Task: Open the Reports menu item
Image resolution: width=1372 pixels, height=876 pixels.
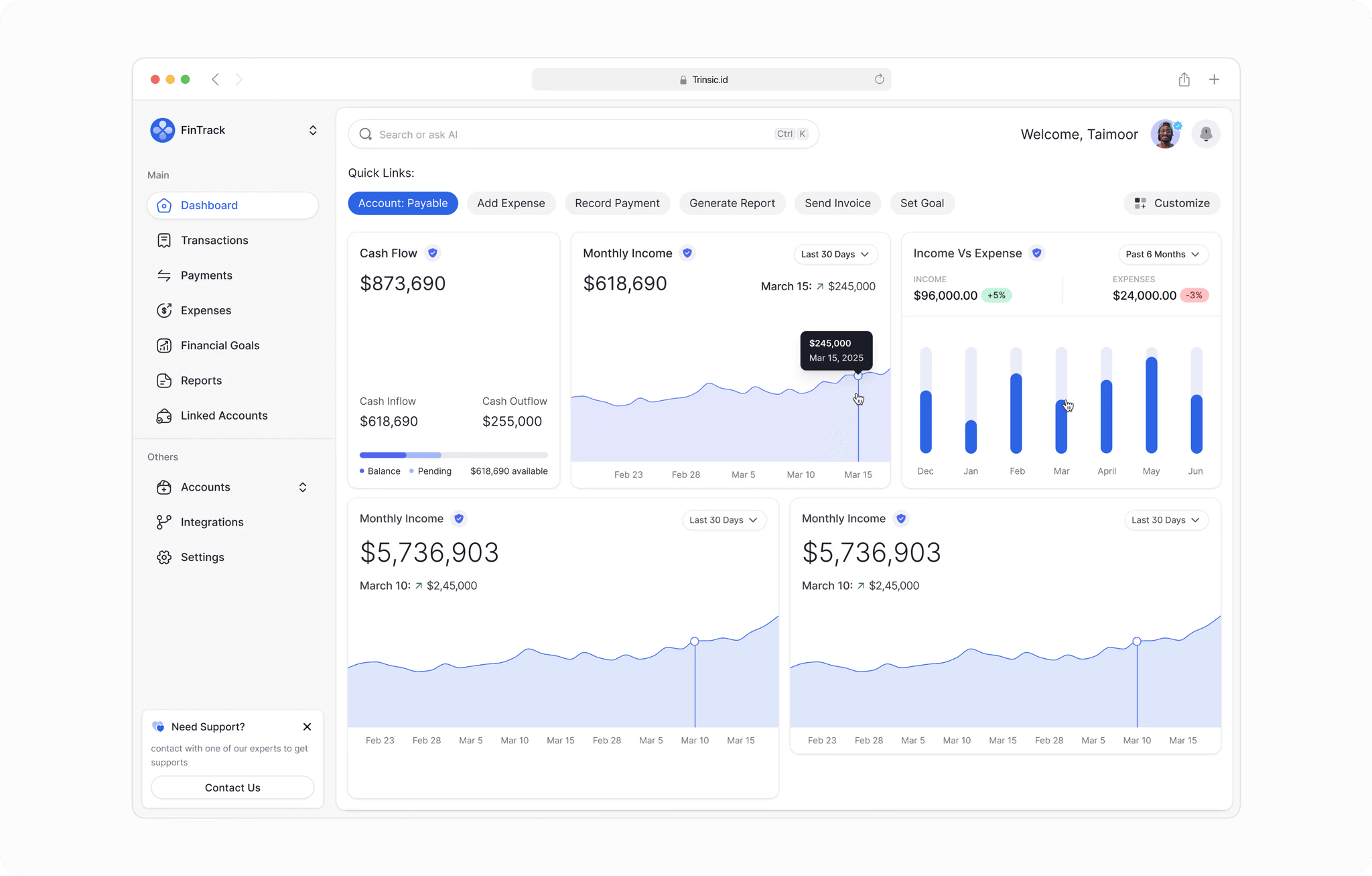Action: click(x=201, y=381)
